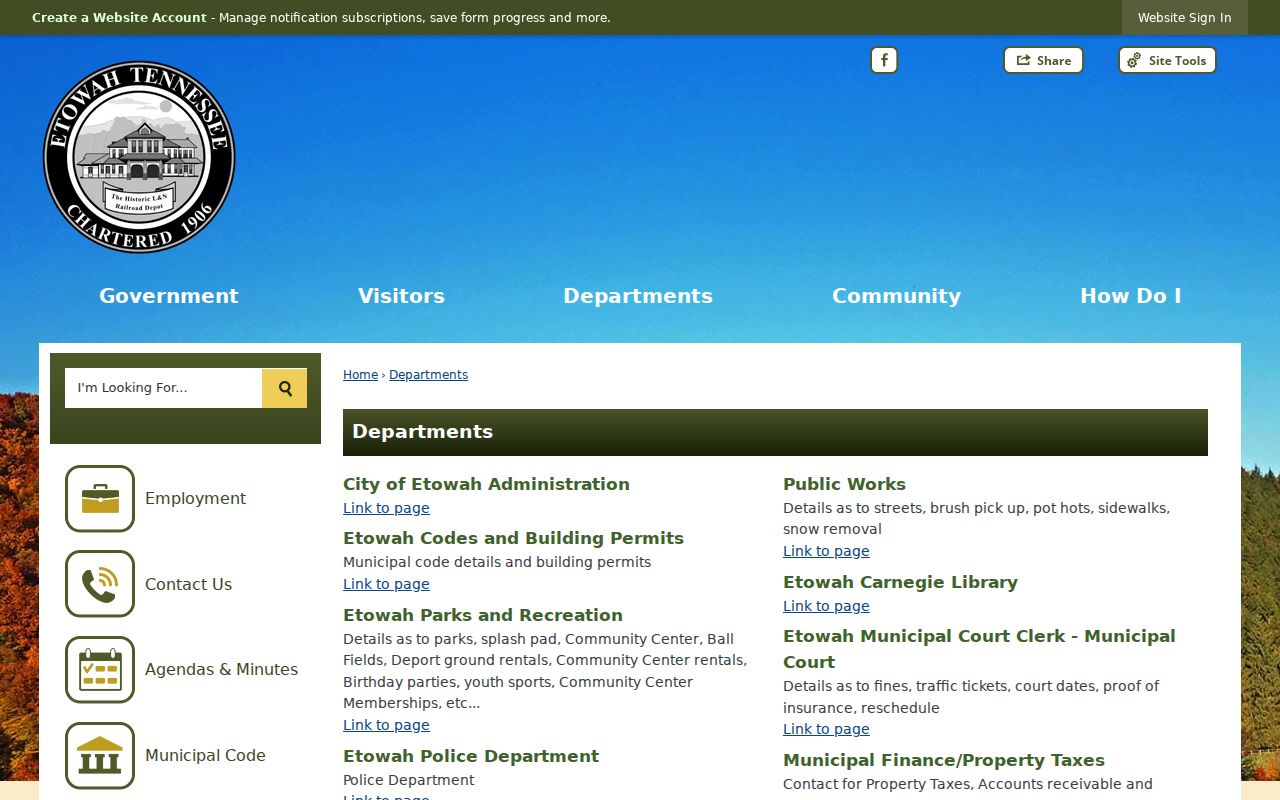Click the Etowah Tennessee city seal logo
Viewport: 1280px width, 800px height.
tap(139, 157)
